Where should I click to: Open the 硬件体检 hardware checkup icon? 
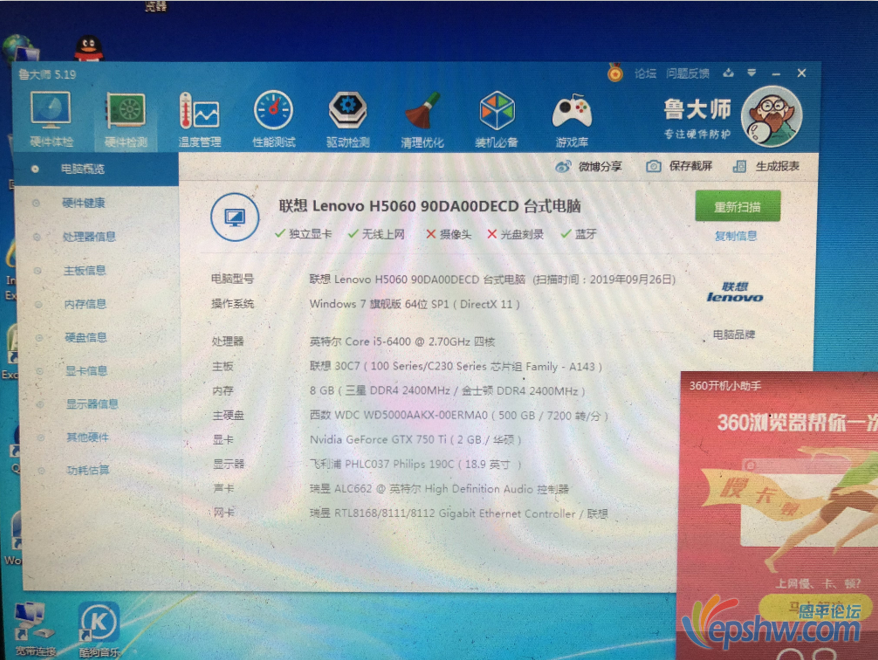click(x=50, y=119)
